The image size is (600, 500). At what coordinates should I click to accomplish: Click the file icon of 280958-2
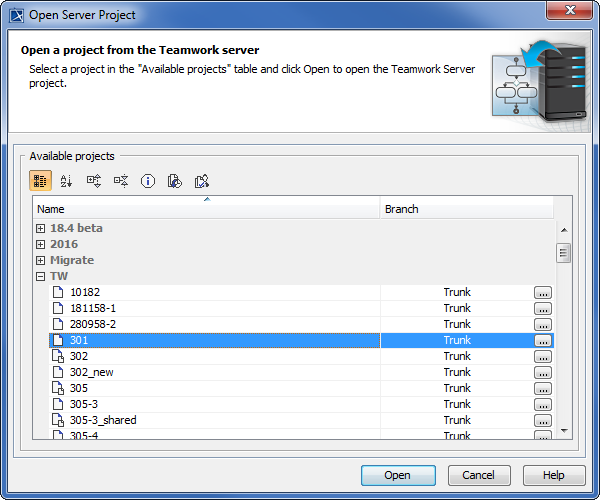point(58,324)
